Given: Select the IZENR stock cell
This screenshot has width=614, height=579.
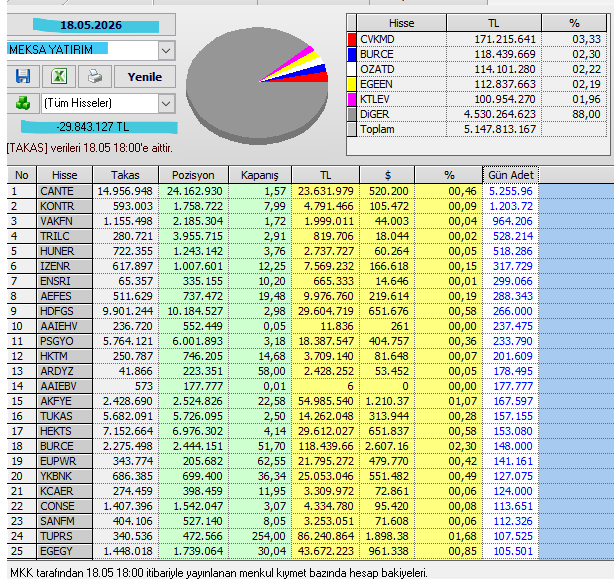Looking at the screenshot, I should point(65,266).
